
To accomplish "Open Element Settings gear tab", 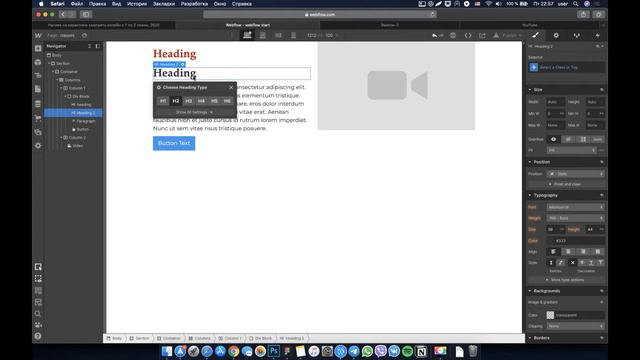I will (556, 36).
